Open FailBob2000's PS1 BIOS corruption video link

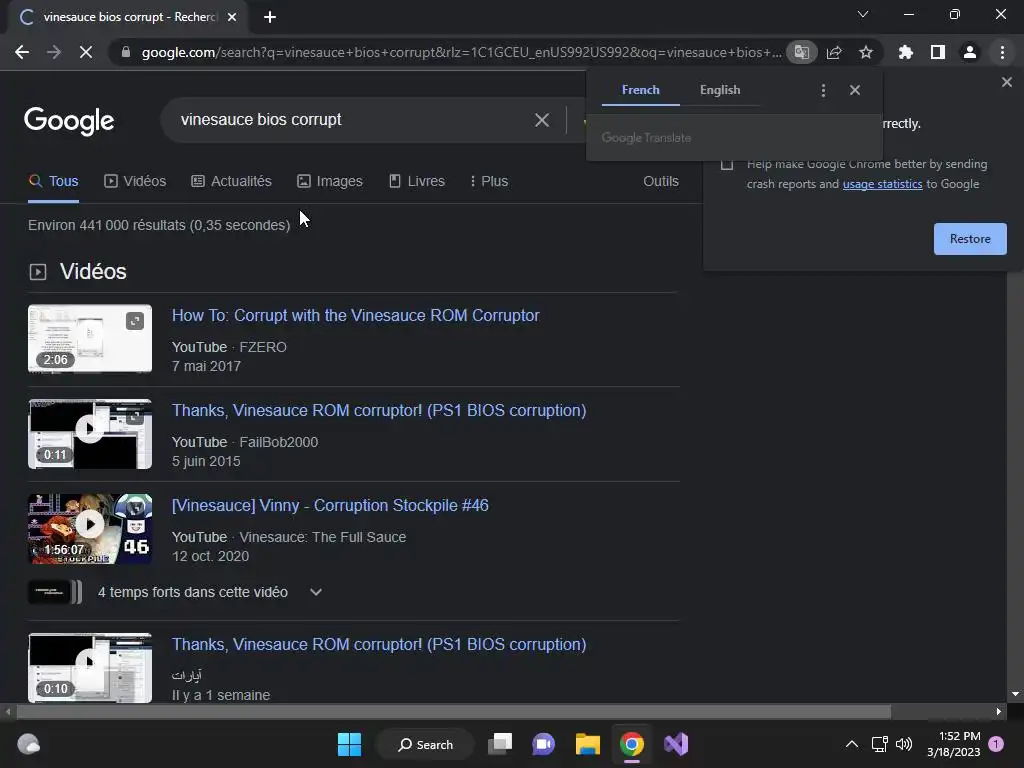[x=379, y=411]
